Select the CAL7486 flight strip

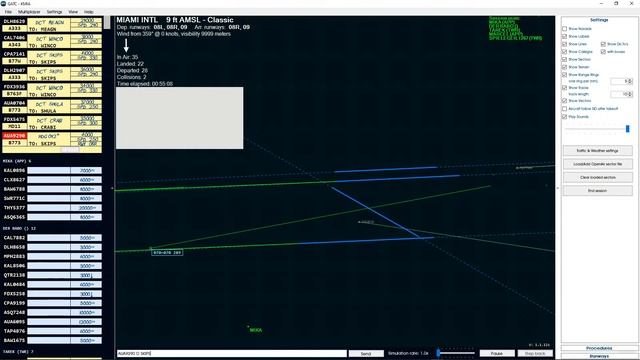coord(52,41)
